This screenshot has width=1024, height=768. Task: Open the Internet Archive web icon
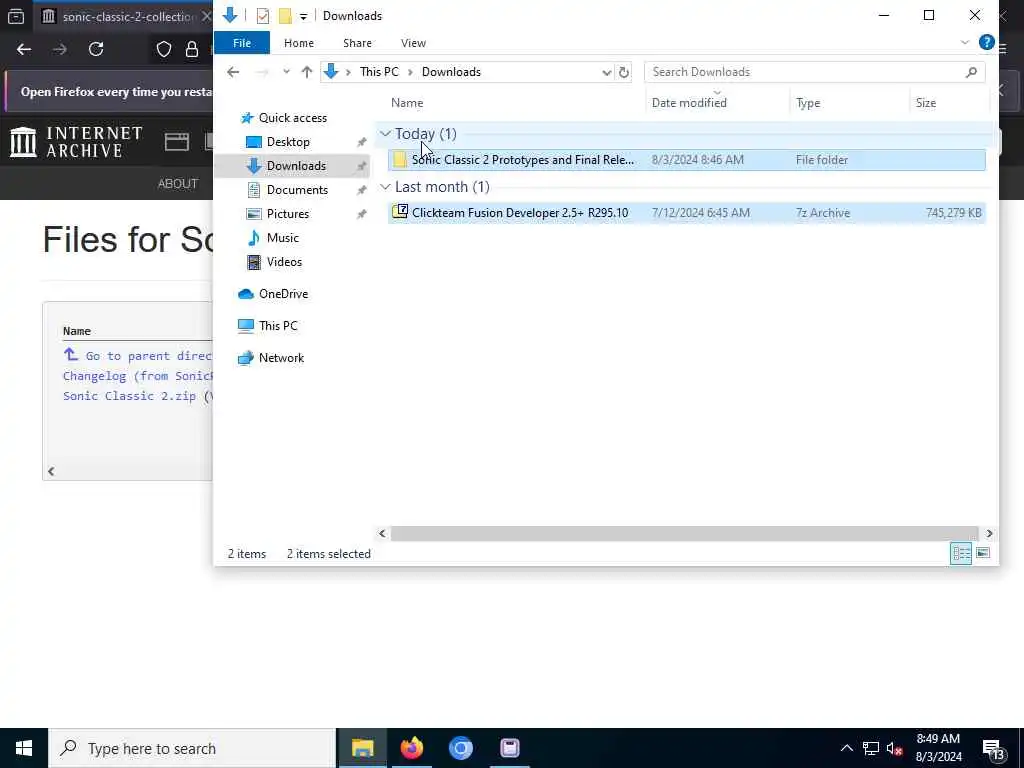[x=176, y=142]
